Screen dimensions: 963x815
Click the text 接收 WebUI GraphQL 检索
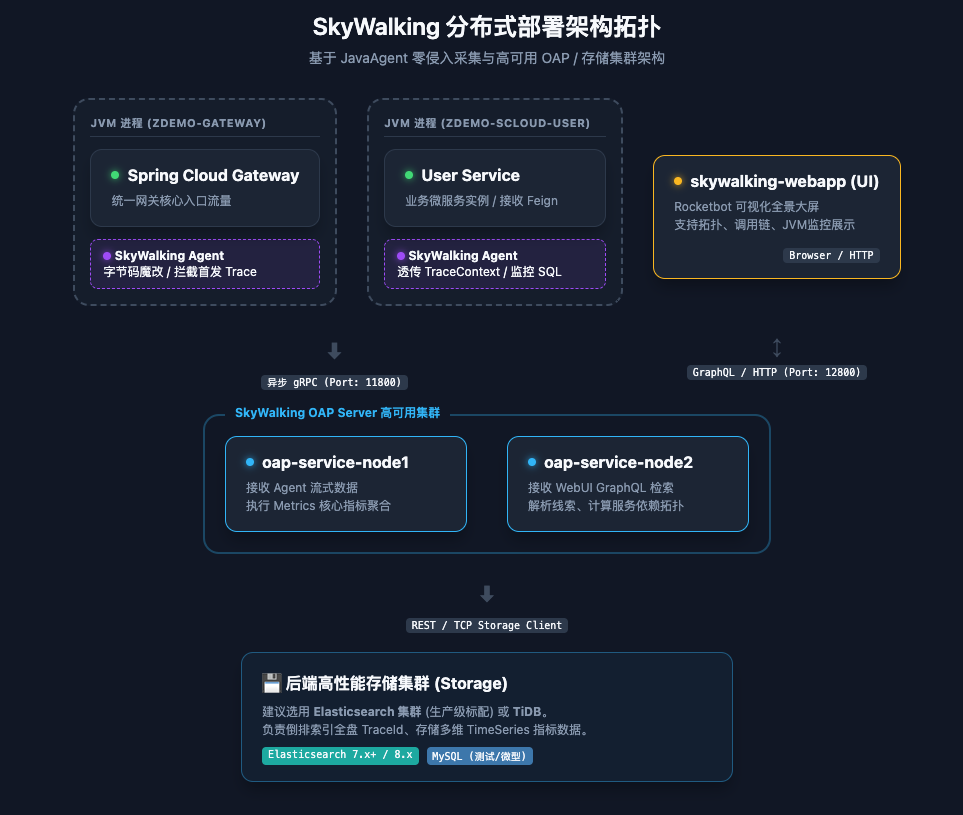(601, 488)
